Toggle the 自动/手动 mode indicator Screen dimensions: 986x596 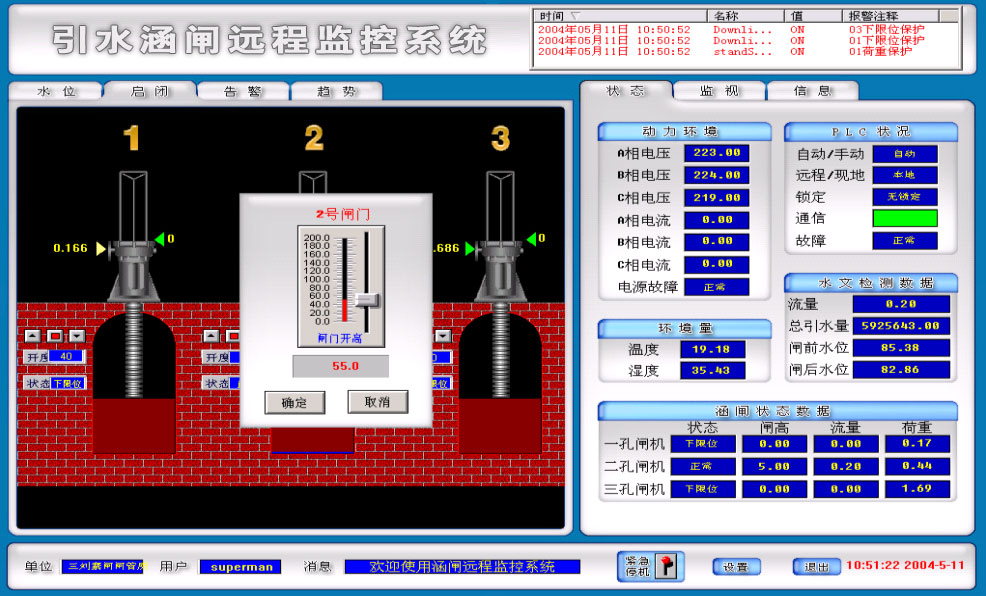click(904, 153)
